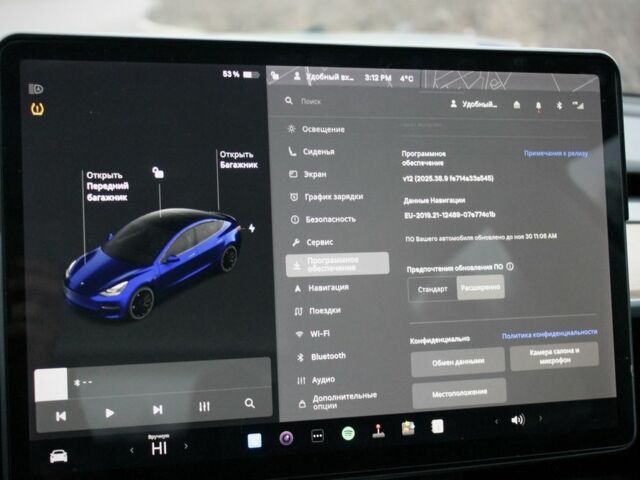Tap the Bluetooth icon in the settings header
The width and height of the screenshot is (640, 480).
click(x=557, y=104)
